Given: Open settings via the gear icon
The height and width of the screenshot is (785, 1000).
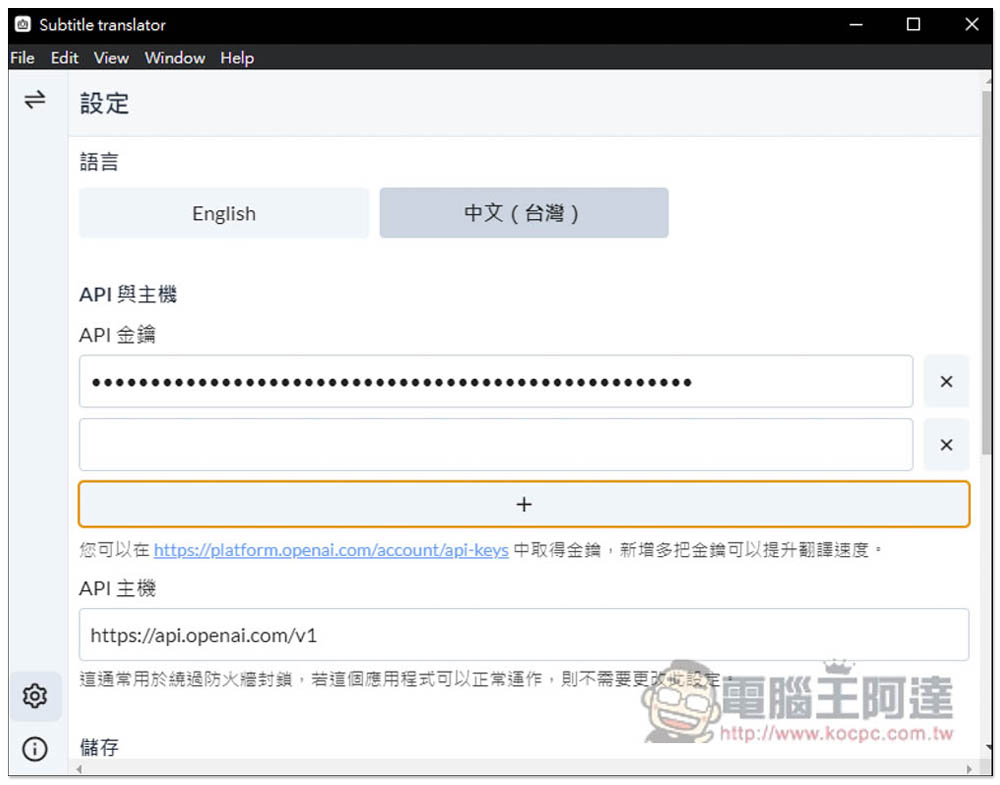Looking at the screenshot, I should pos(35,696).
